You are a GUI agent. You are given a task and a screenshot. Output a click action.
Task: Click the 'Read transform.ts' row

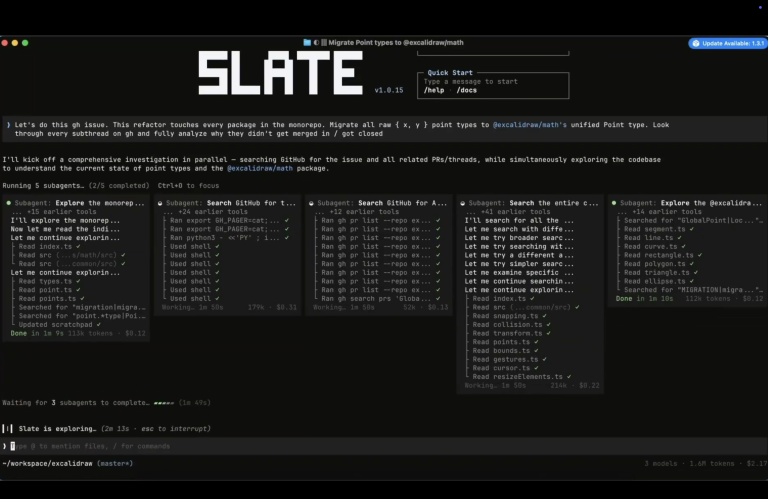511,333
